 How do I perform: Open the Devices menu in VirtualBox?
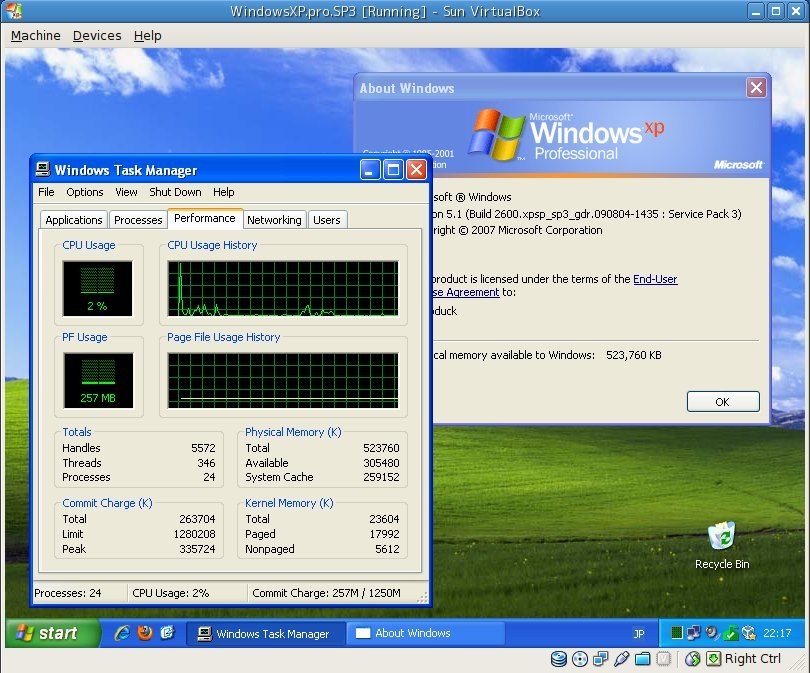click(x=97, y=36)
